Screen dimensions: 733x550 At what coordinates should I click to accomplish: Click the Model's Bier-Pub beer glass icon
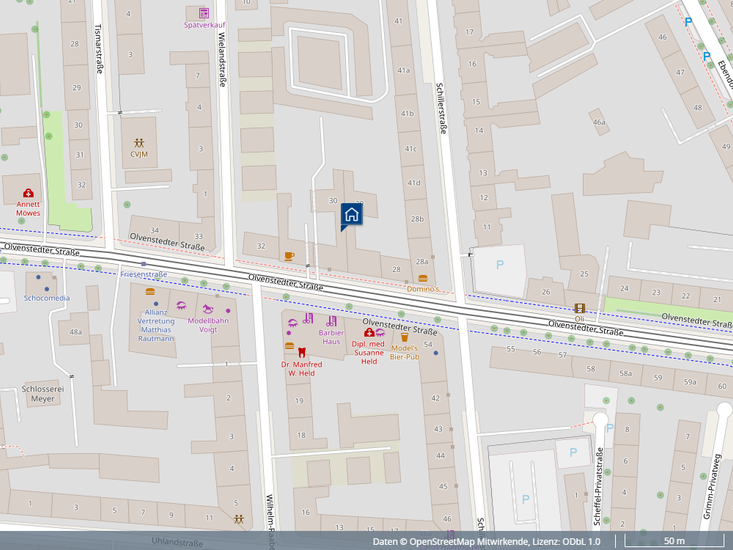[x=405, y=338]
